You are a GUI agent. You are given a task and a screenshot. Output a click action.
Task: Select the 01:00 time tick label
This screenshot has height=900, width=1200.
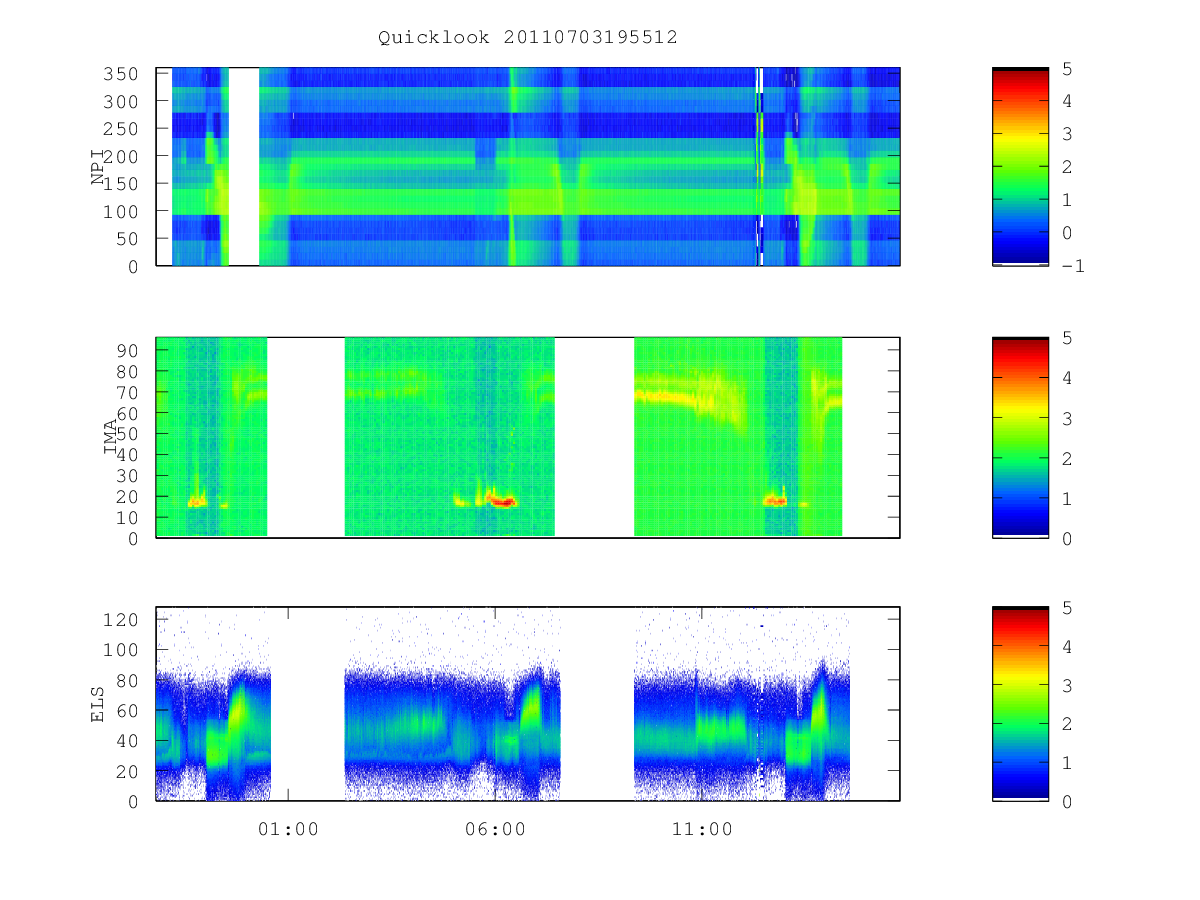click(288, 829)
